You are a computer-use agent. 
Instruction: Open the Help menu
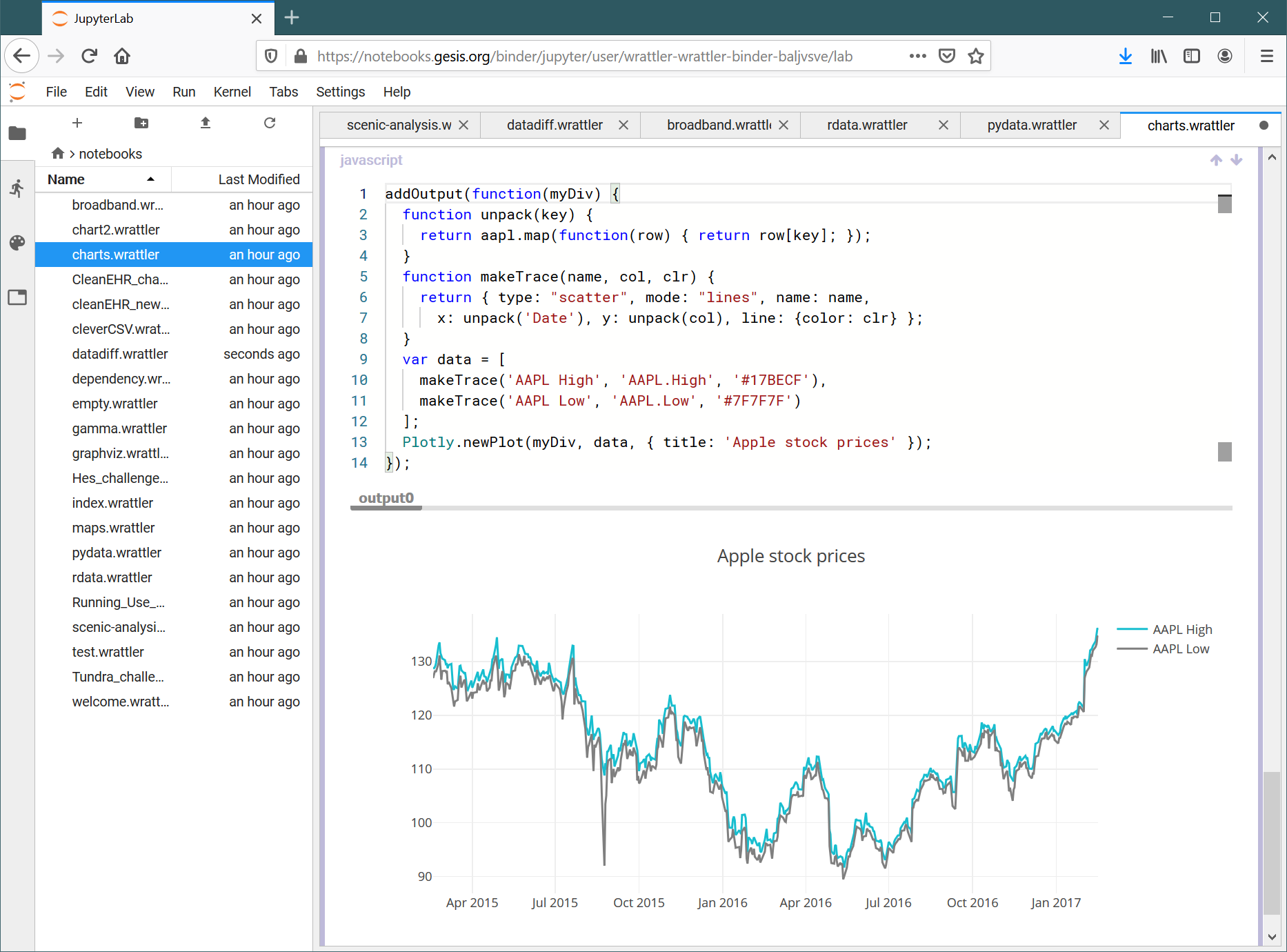pos(397,92)
